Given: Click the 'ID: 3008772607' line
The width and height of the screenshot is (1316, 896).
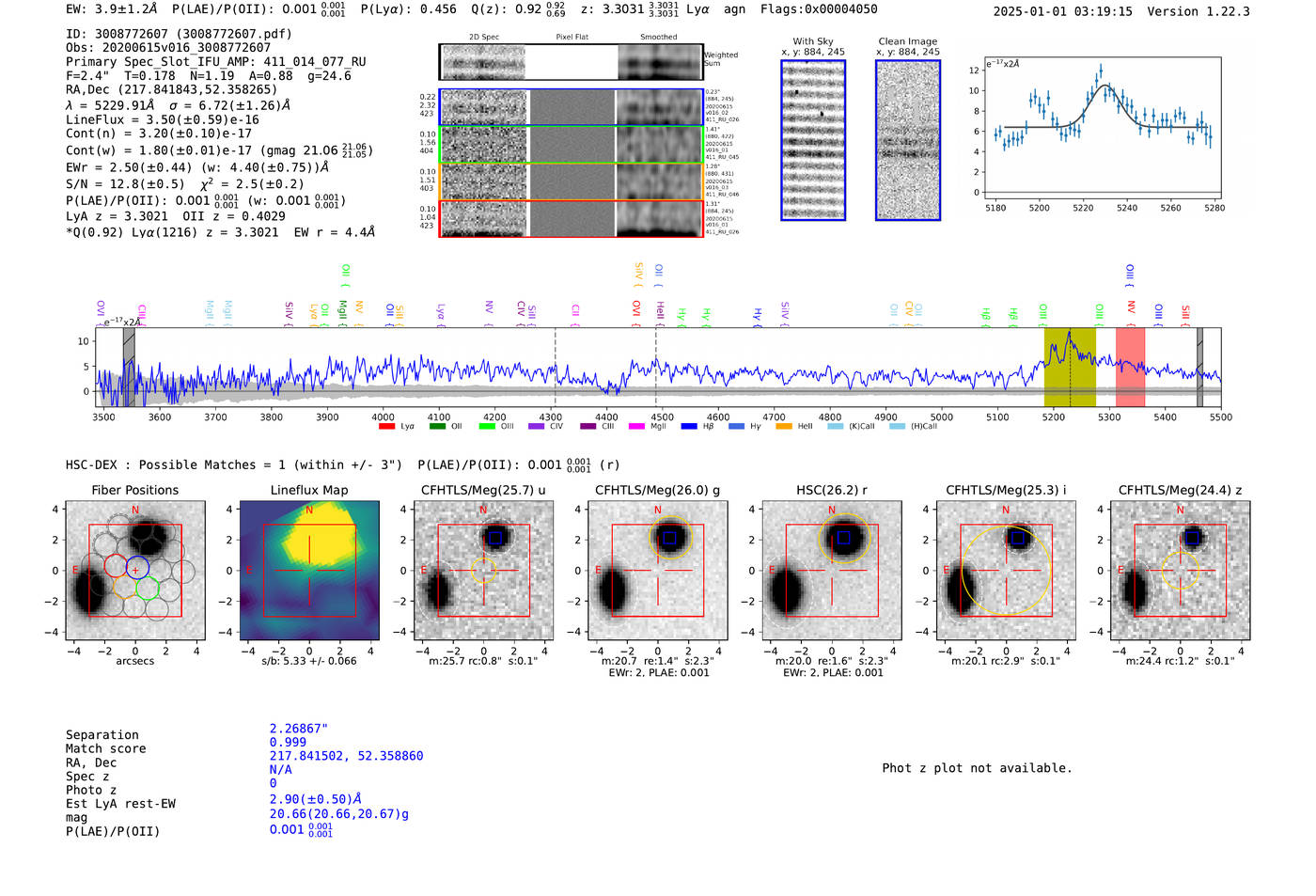Looking at the screenshot, I should coord(179,34).
